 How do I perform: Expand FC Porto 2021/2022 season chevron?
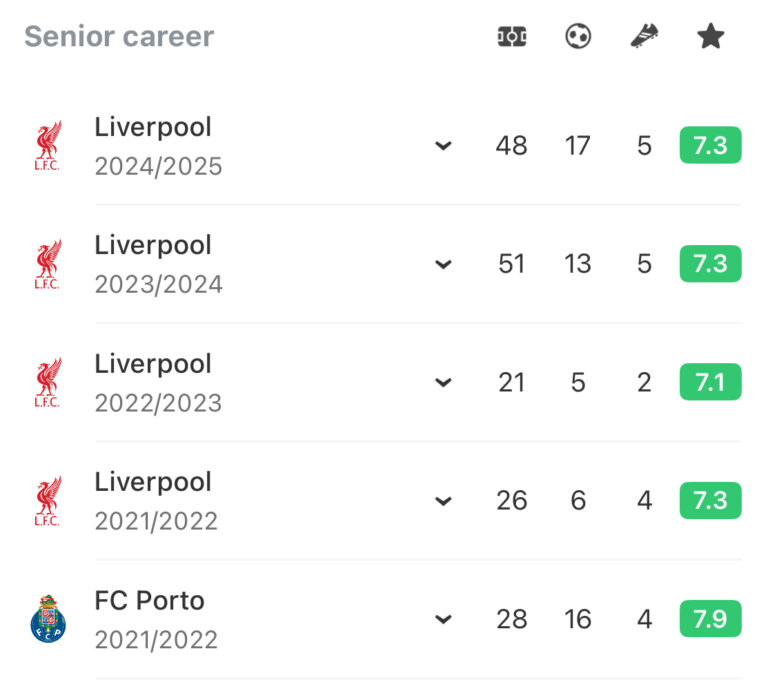(443, 619)
